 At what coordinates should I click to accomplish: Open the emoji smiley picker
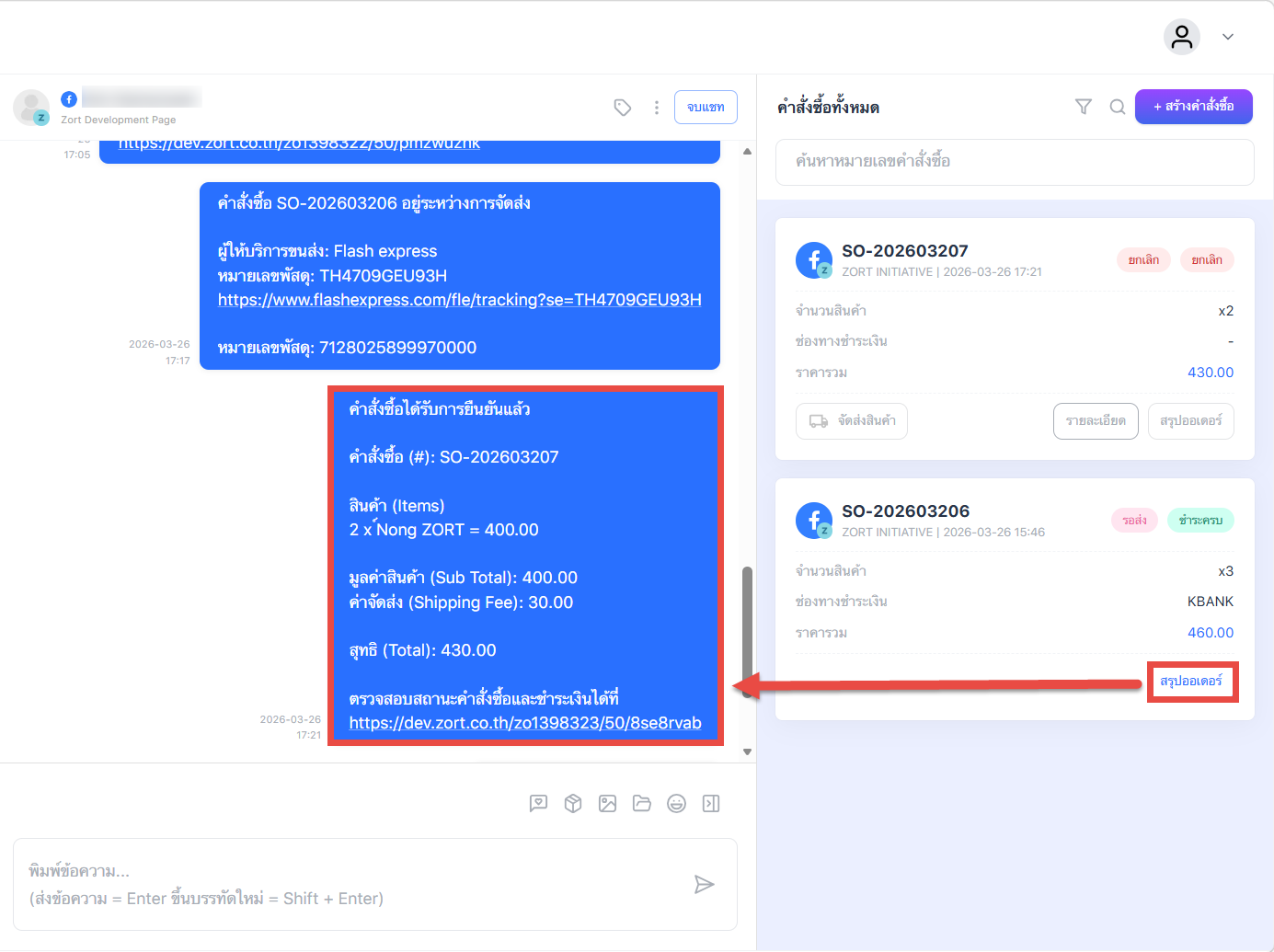pos(676,804)
